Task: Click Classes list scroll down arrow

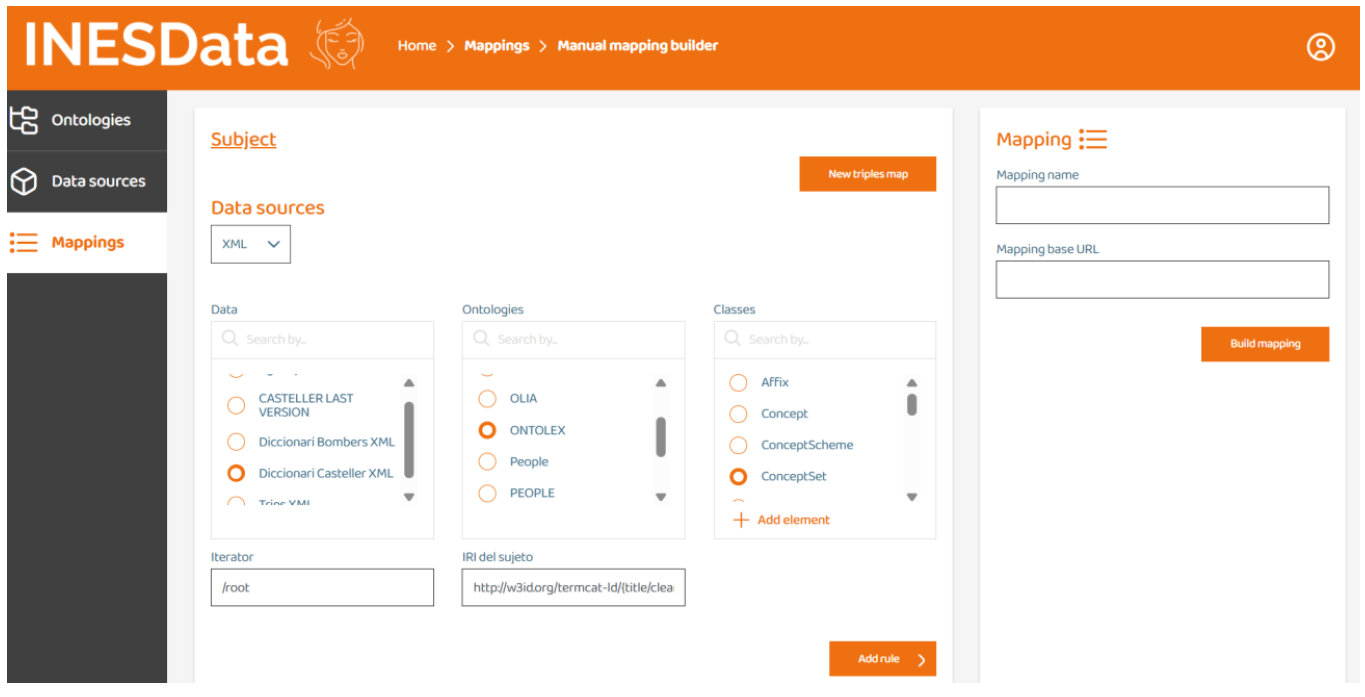Action: [911, 497]
